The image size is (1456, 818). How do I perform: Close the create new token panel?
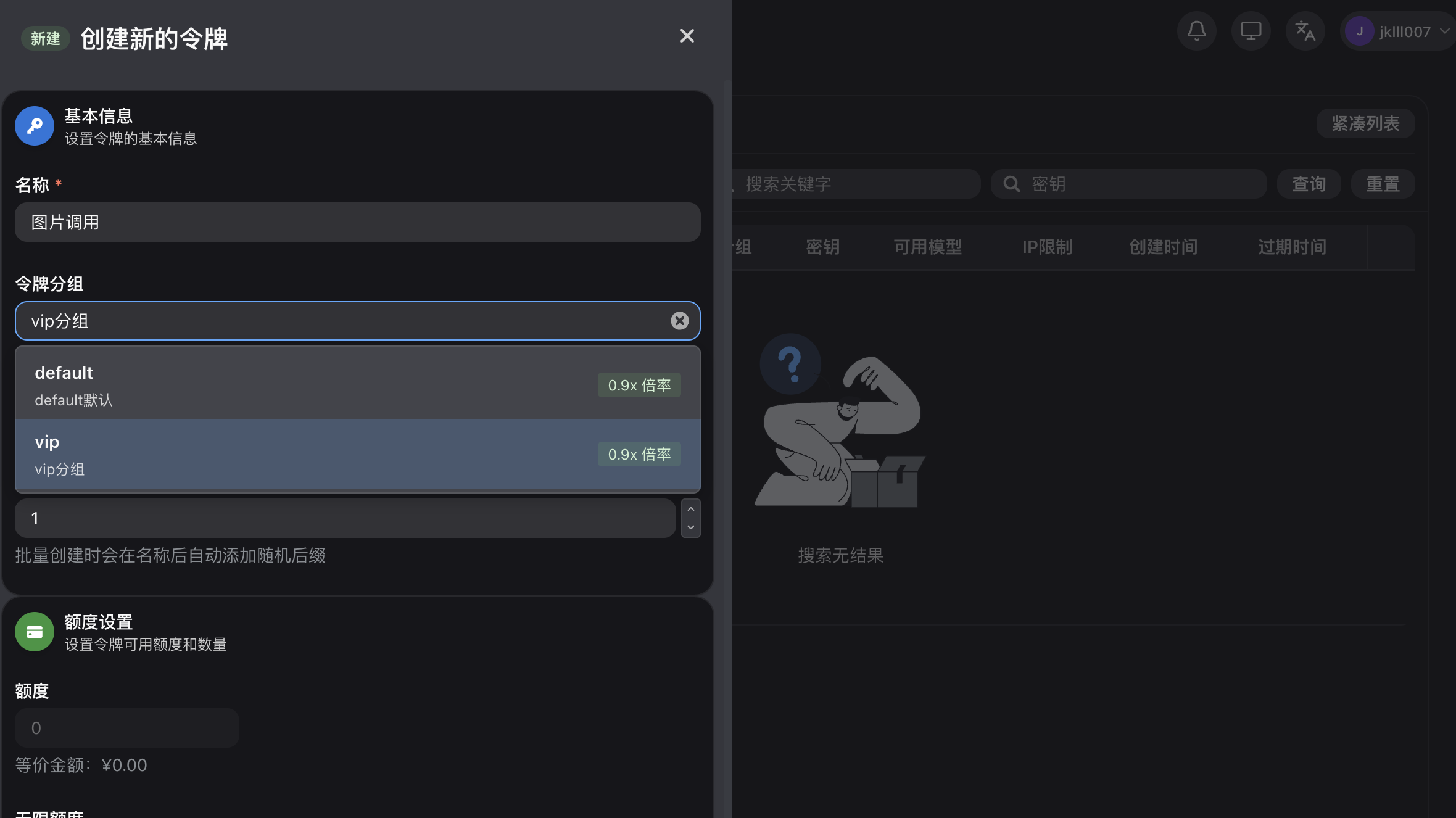point(687,36)
